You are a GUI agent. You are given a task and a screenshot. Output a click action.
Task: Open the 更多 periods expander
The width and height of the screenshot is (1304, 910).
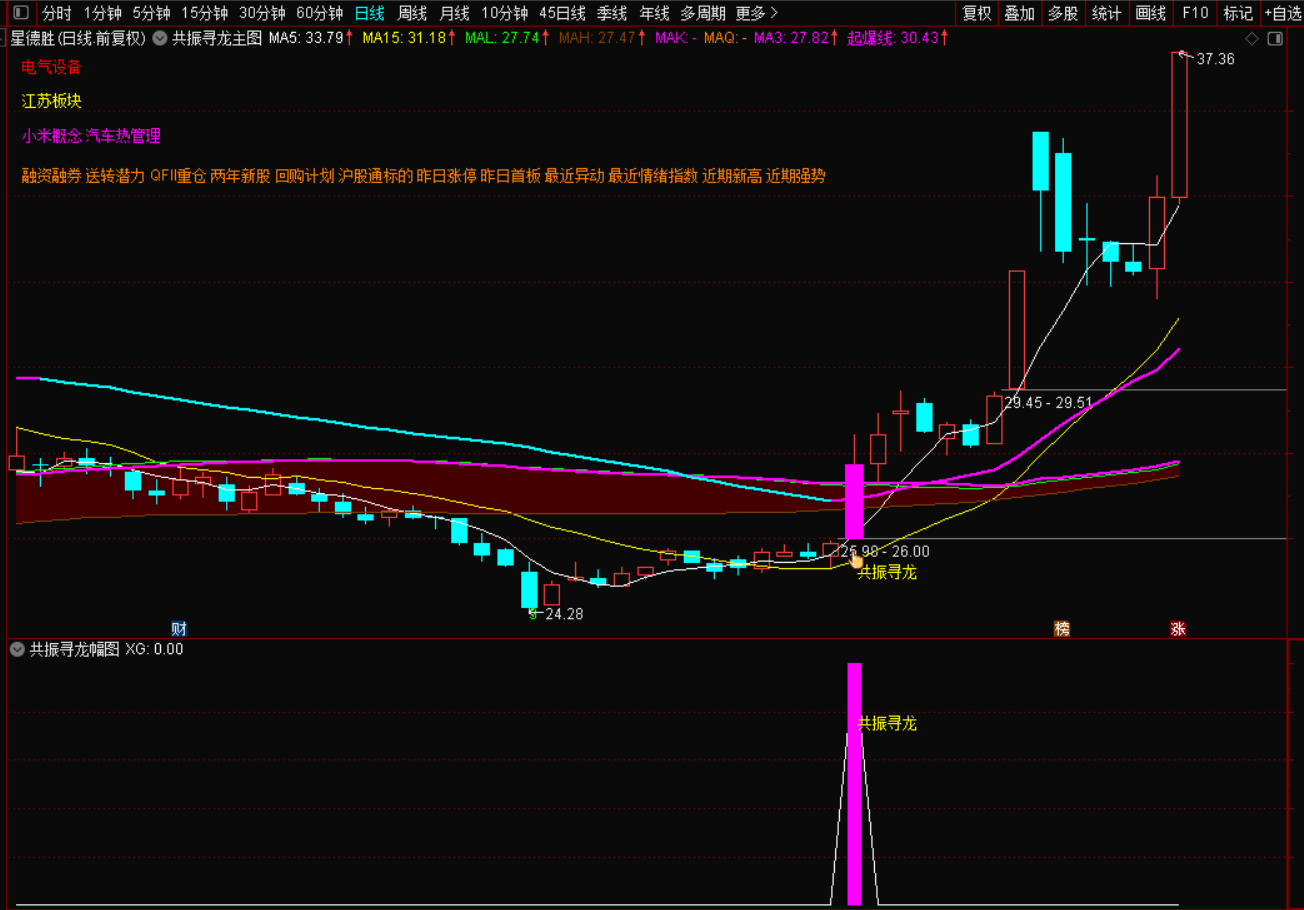(756, 13)
